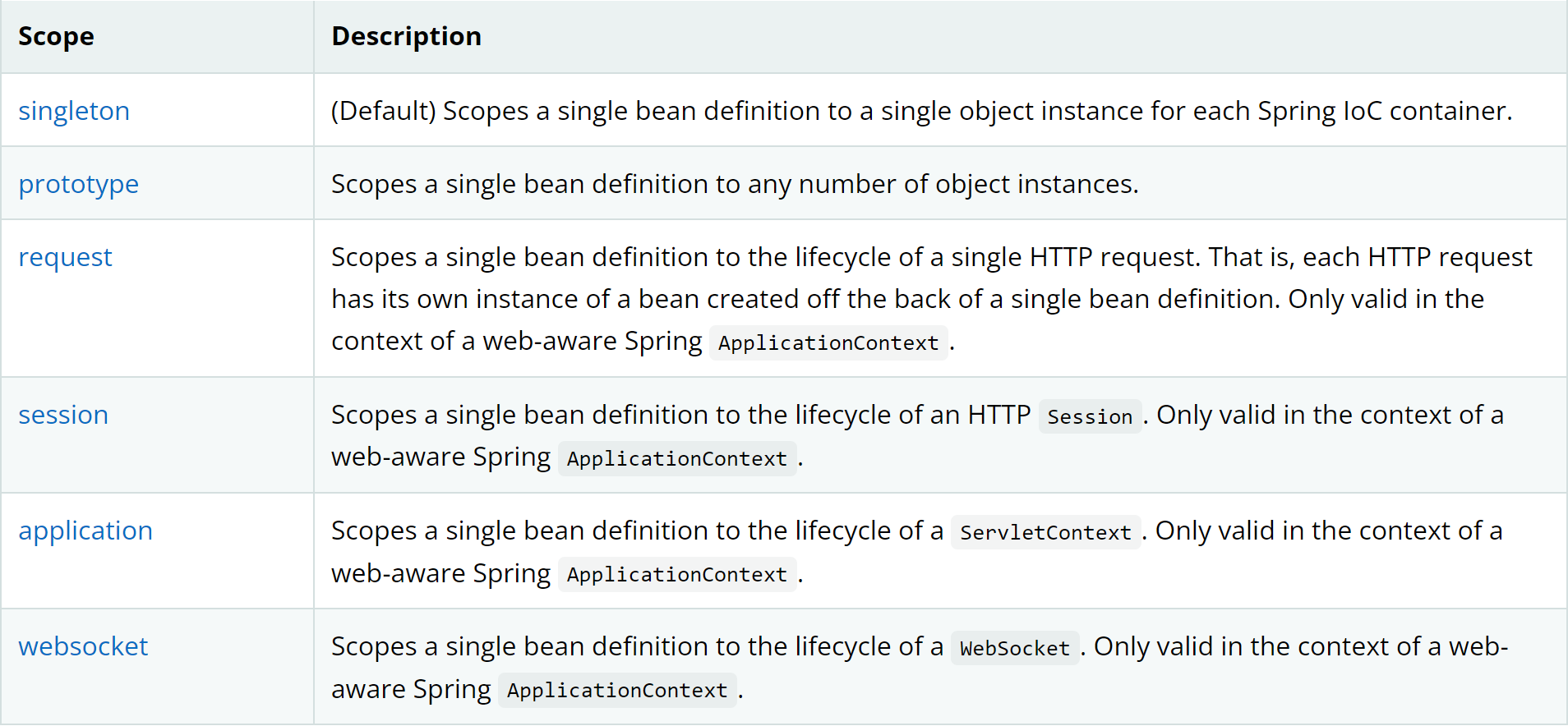The image size is (1568, 726).
Task: Click the Description column header
Action: pos(406,36)
